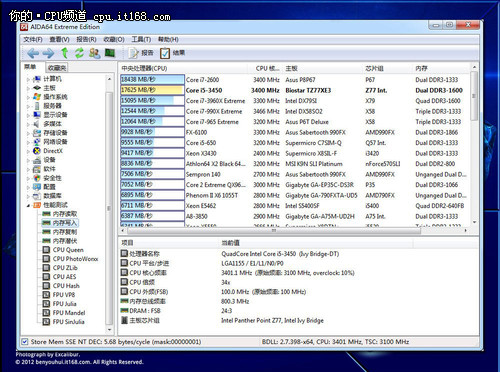Viewport: 500px width, 372px height.
Task: Click the green monitor chip toolbar icon
Action: pos(110,53)
